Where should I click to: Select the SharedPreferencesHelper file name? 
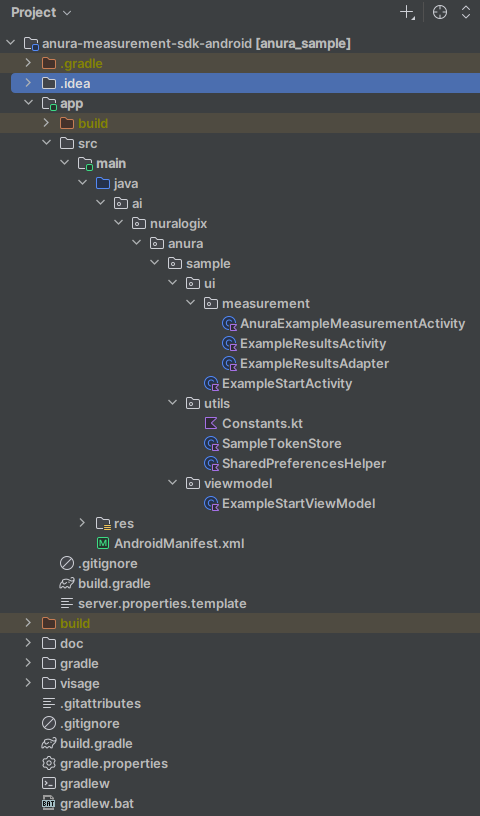pos(304,464)
